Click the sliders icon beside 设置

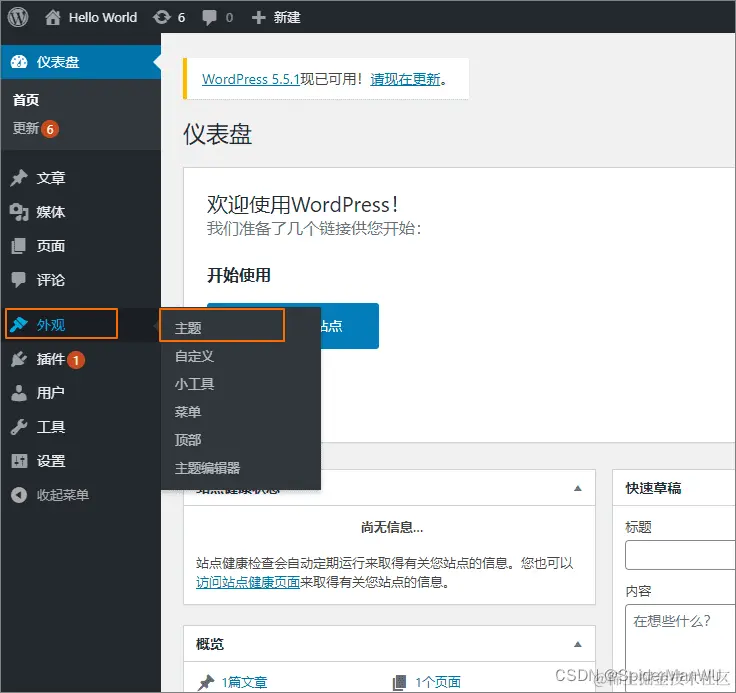point(19,461)
